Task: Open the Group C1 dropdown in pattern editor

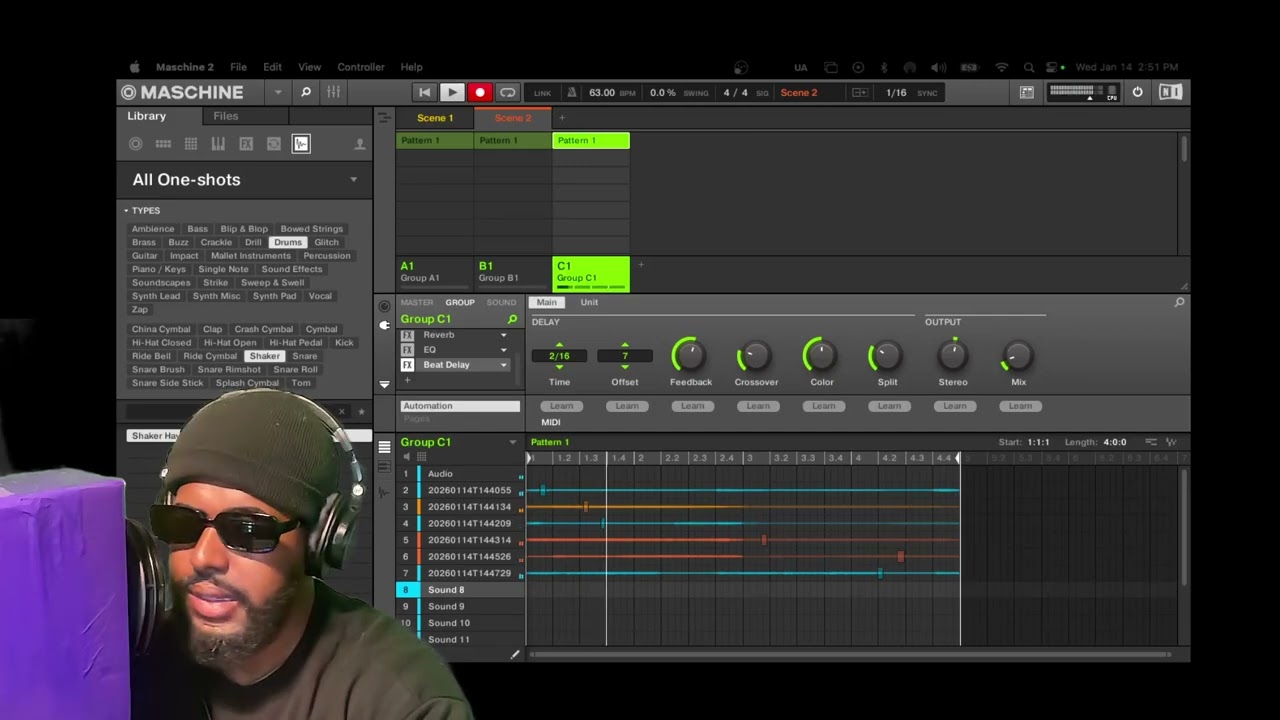Action: (513, 442)
